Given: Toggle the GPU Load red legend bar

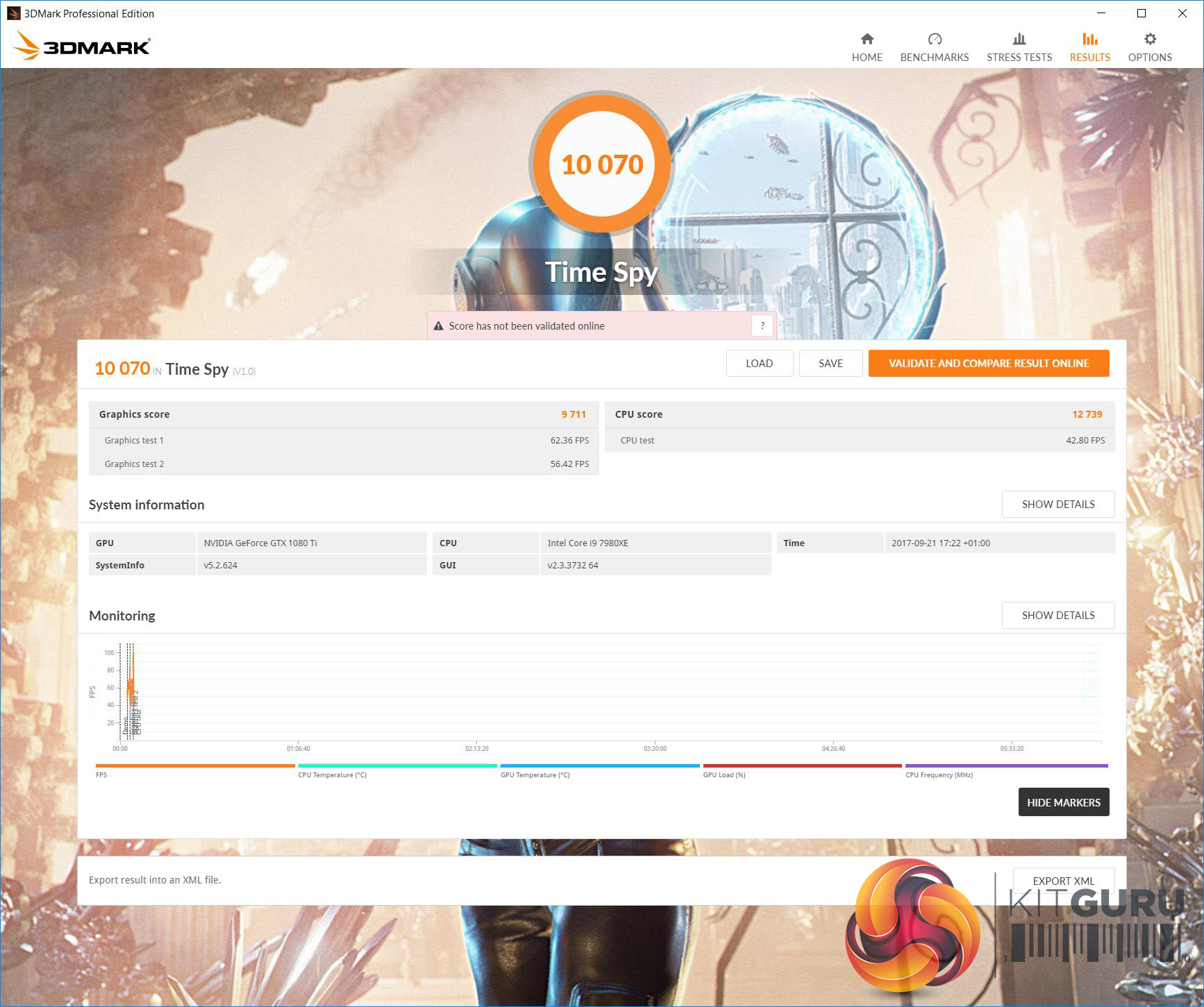Looking at the screenshot, I should 802,766.
